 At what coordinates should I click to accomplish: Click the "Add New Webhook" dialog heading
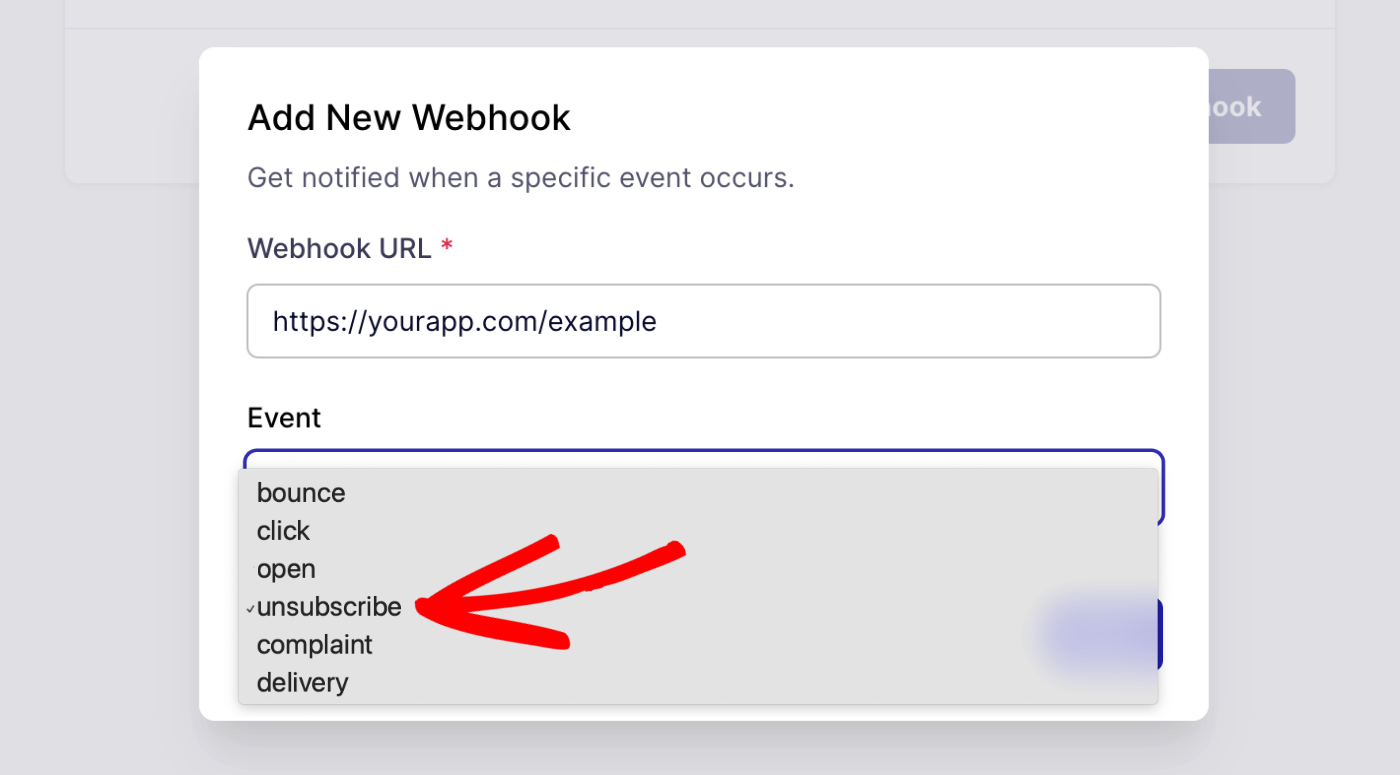(408, 118)
